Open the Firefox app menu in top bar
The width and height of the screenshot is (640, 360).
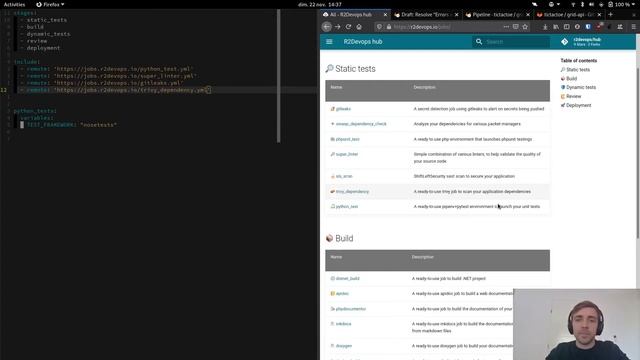pos(50,4)
